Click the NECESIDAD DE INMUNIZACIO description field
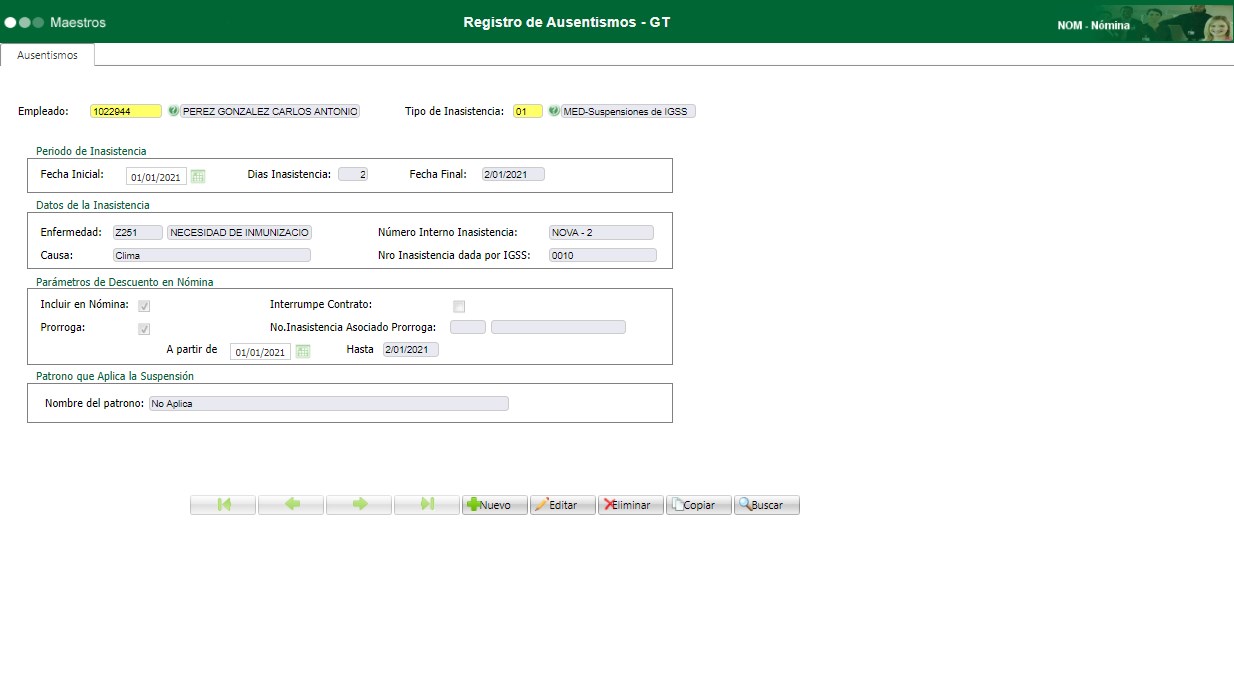Screen dimensions: 1234x698 point(239,232)
